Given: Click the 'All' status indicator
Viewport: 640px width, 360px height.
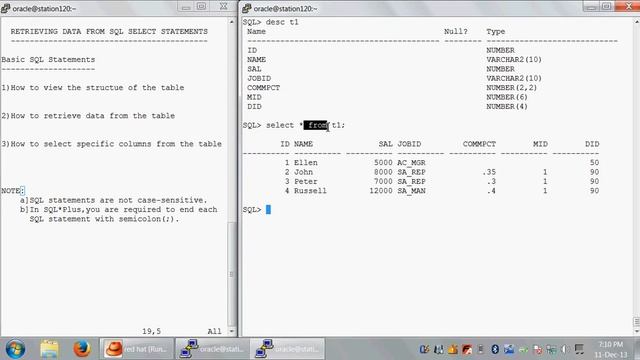Looking at the screenshot, I should (214, 331).
